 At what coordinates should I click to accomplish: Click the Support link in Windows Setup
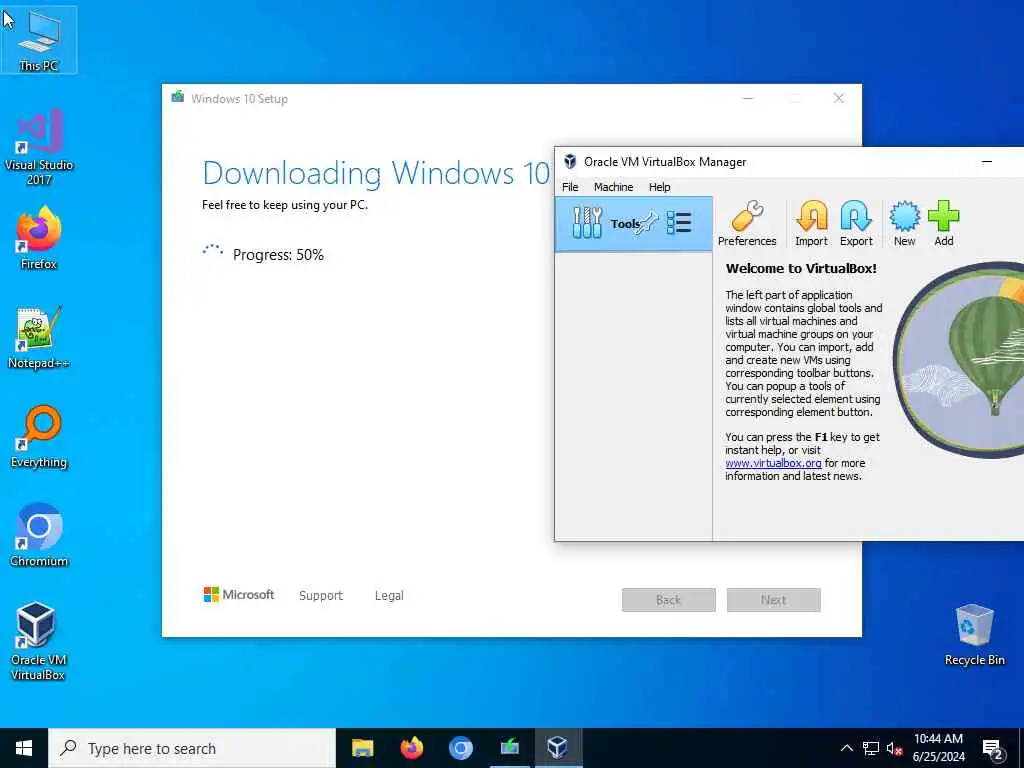[x=321, y=596]
